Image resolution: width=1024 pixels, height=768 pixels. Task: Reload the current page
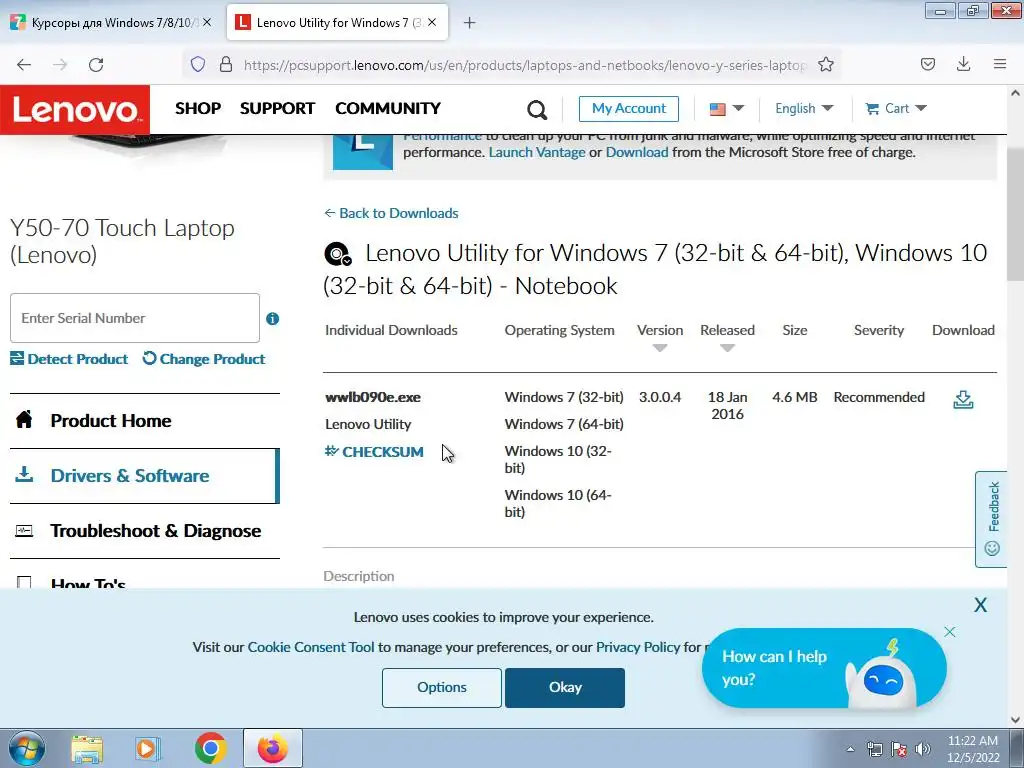click(x=96, y=65)
